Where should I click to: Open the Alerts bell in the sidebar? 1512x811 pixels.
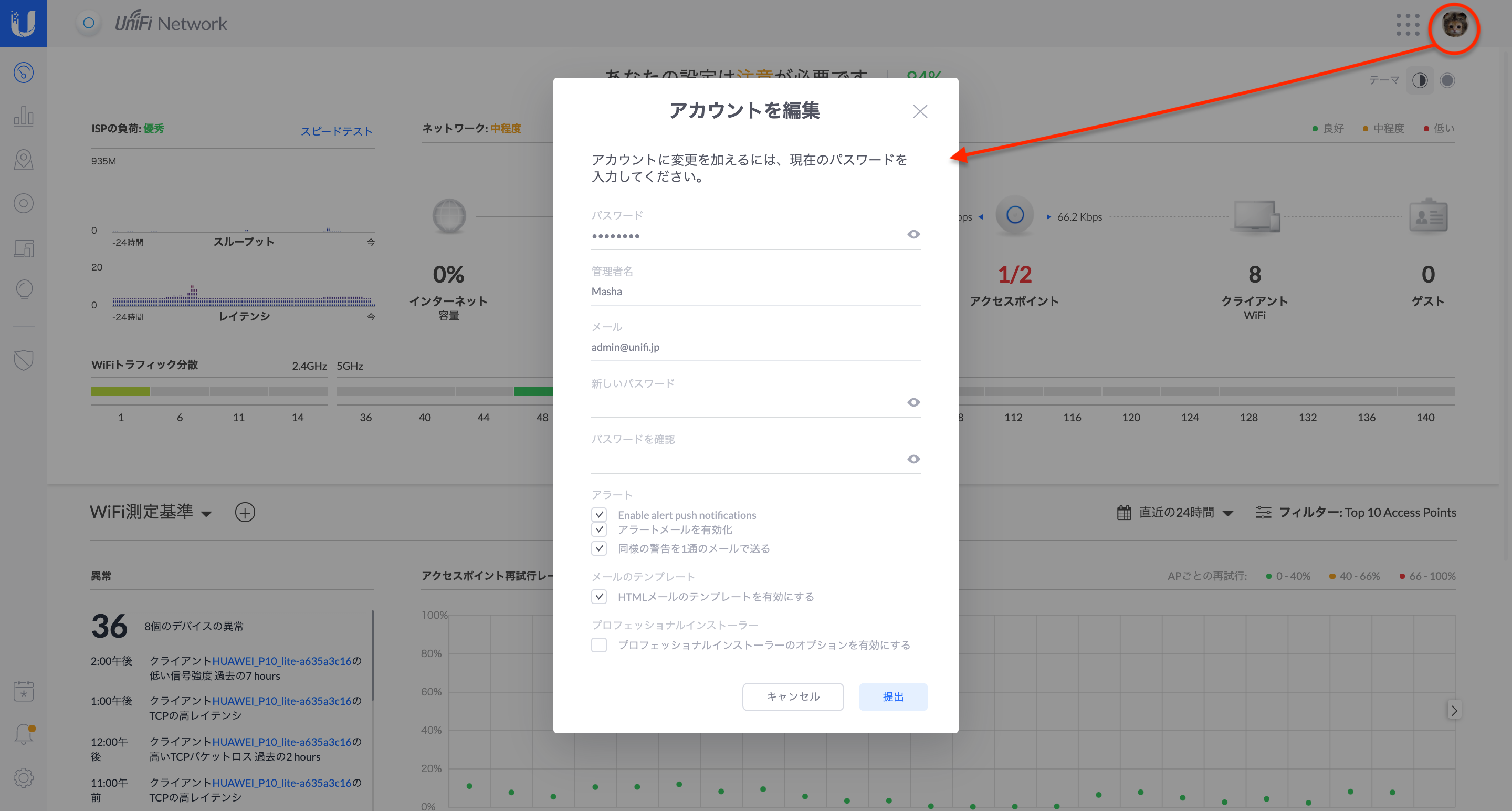[24, 734]
